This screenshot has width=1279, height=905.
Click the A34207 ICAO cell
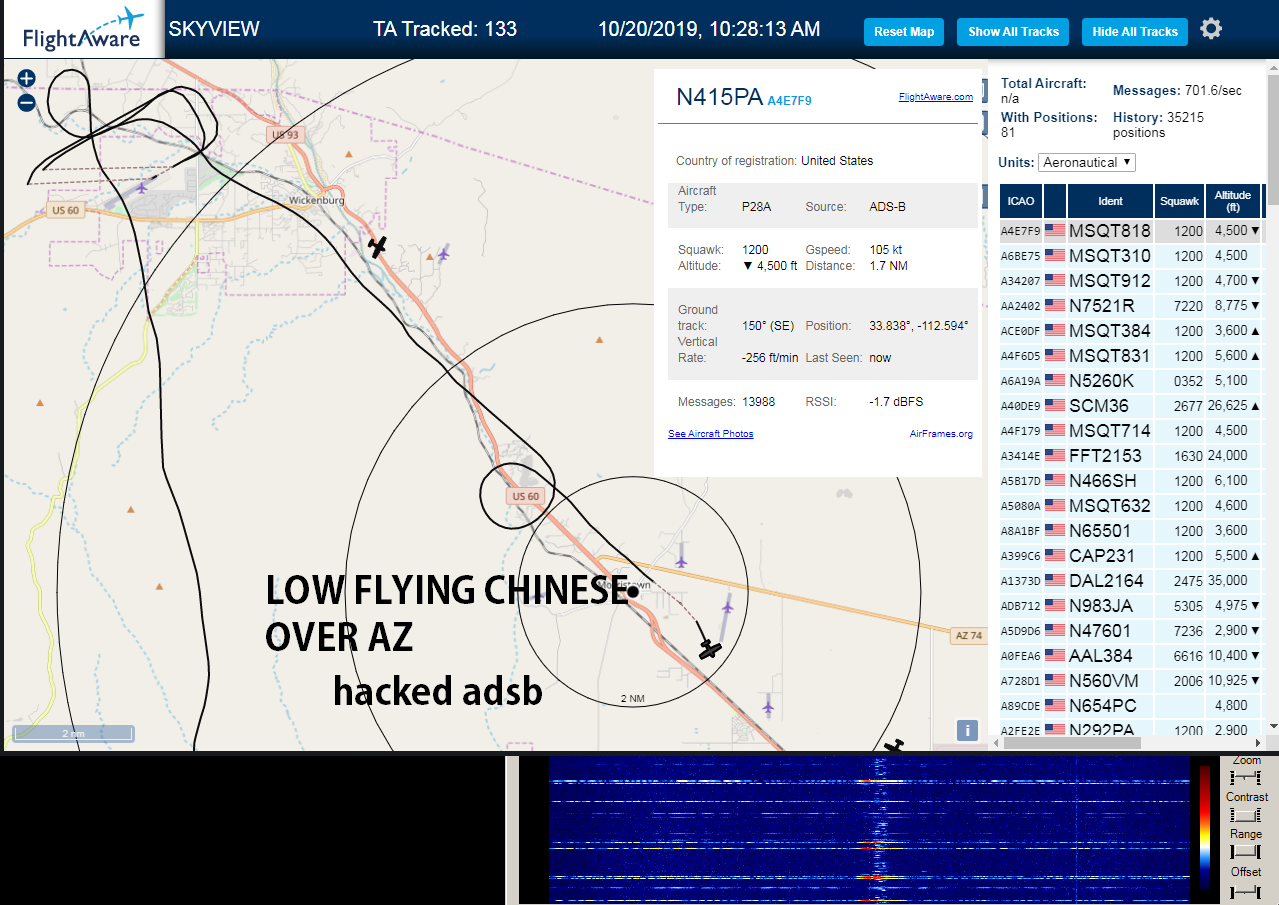coord(1021,281)
